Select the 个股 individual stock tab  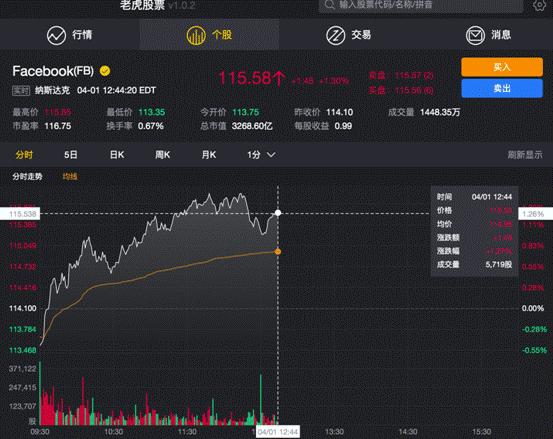click(209, 35)
